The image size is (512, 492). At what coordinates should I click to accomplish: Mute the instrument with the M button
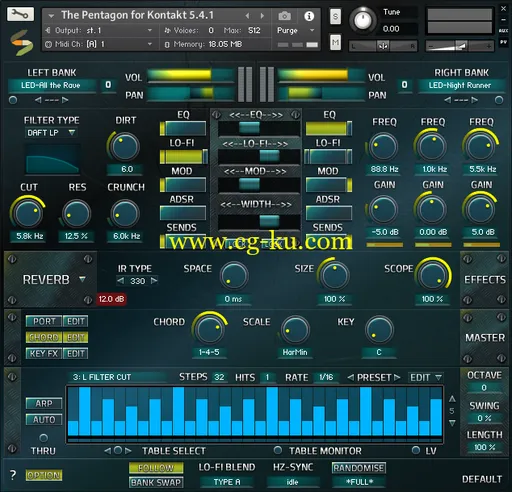tap(335, 42)
